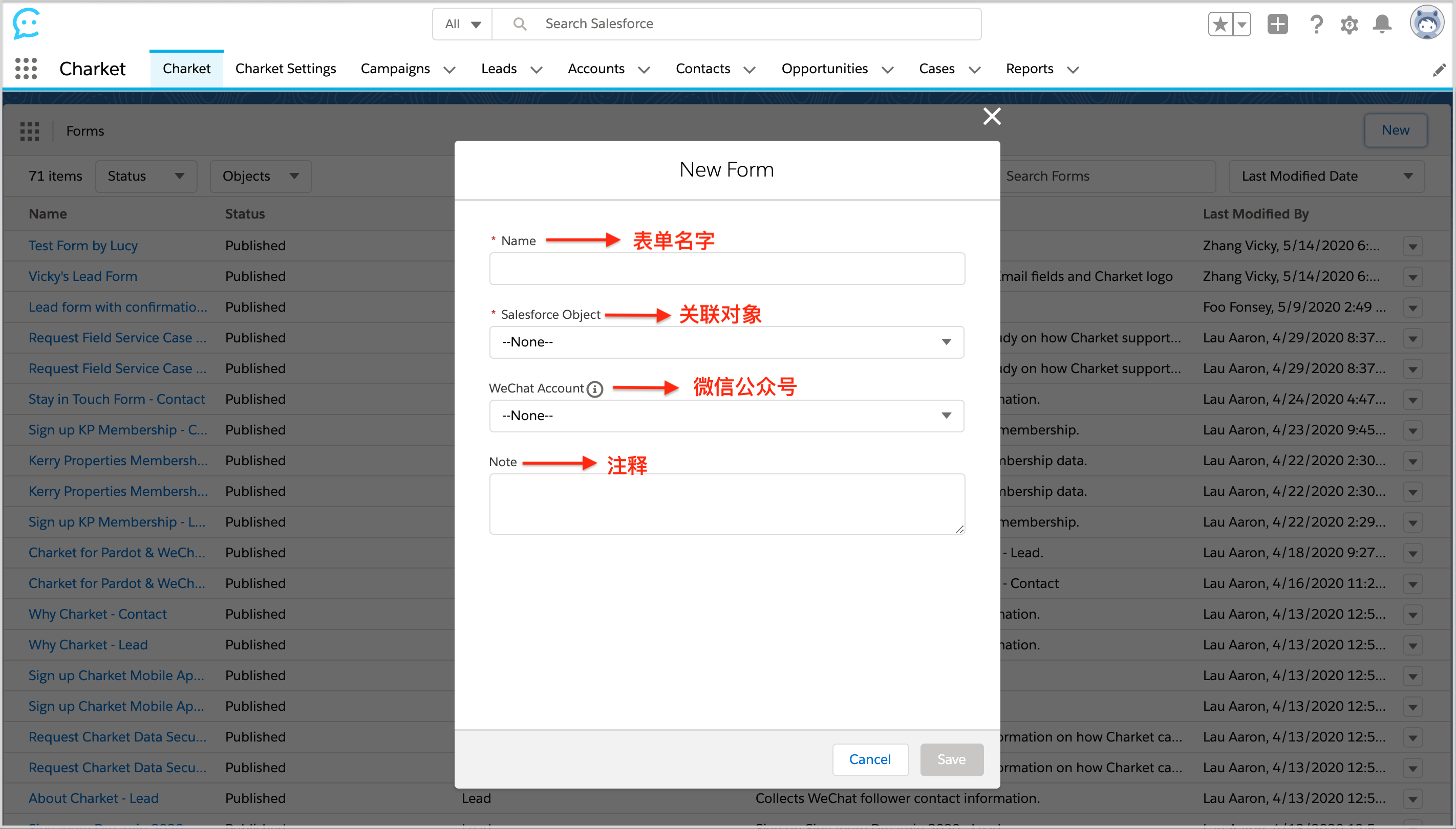Click the Global Actions plus icon
The image size is (1456, 829).
point(1278,24)
